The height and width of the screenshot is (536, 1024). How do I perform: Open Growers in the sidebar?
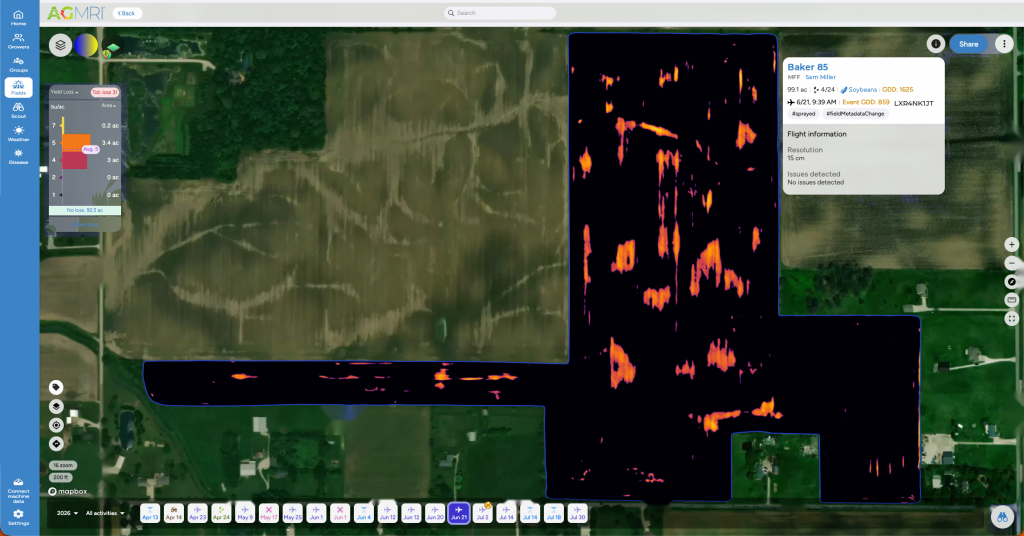[18, 41]
